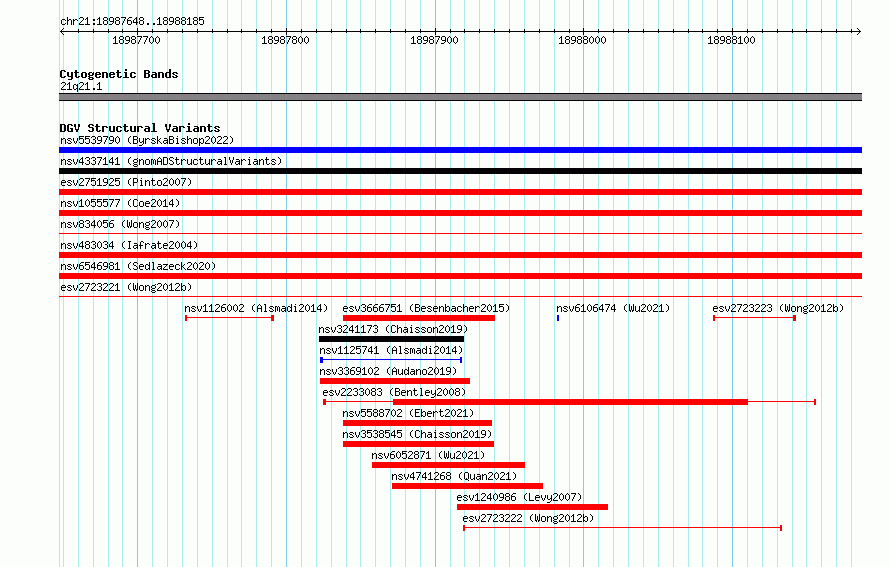
Task: Open the esv1240986 (Levy2007) label
Action: click(x=519, y=497)
